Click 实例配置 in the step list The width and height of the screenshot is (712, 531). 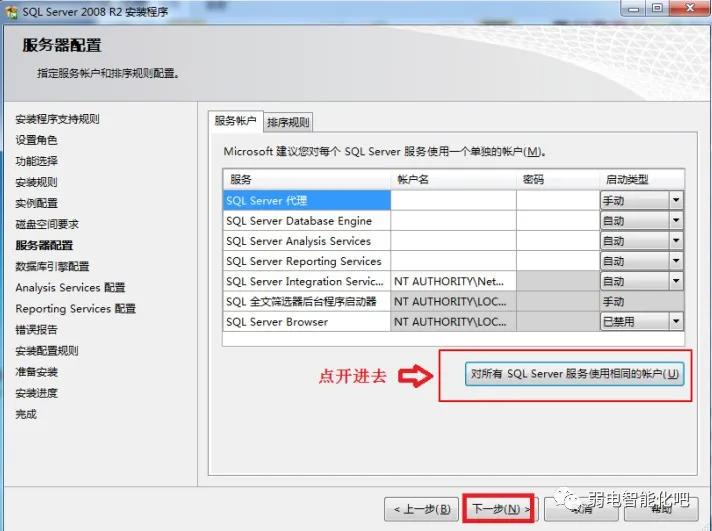click(x=36, y=203)
